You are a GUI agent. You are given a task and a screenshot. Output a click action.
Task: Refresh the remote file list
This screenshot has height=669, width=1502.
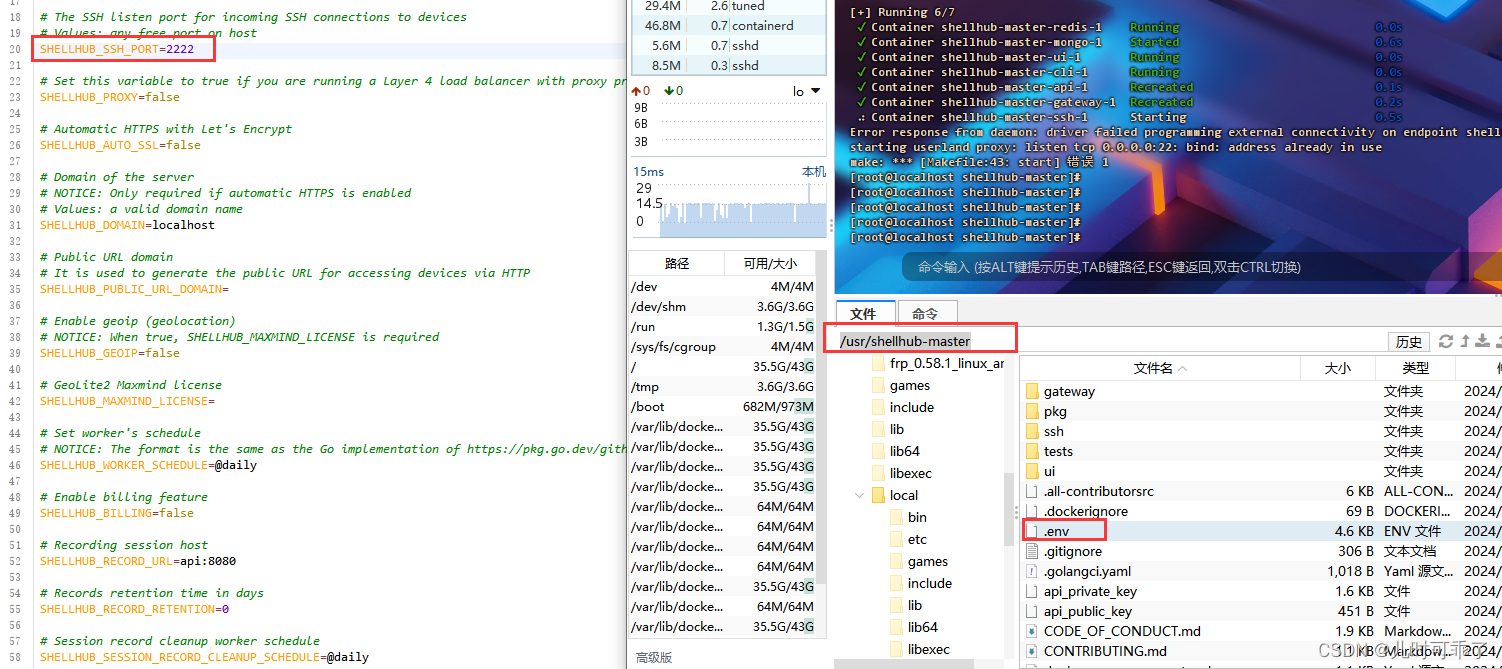pos(1446,341)
